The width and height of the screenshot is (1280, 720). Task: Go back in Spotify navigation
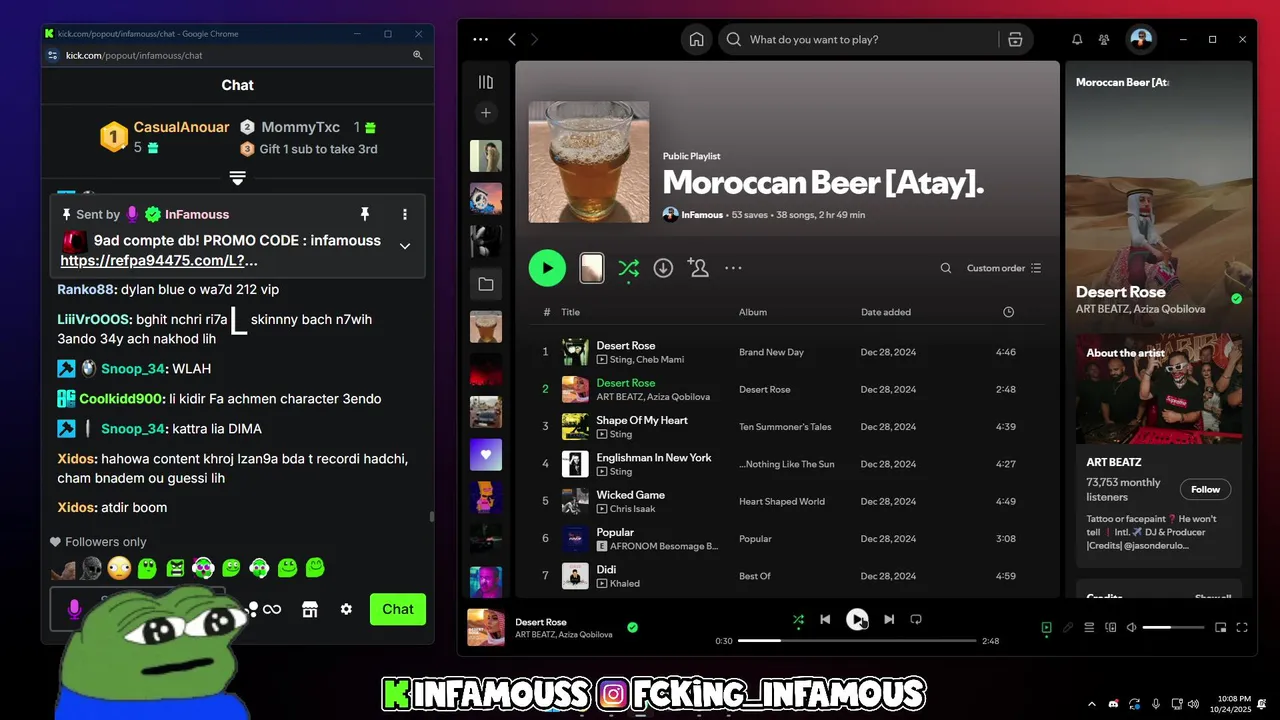512,40
